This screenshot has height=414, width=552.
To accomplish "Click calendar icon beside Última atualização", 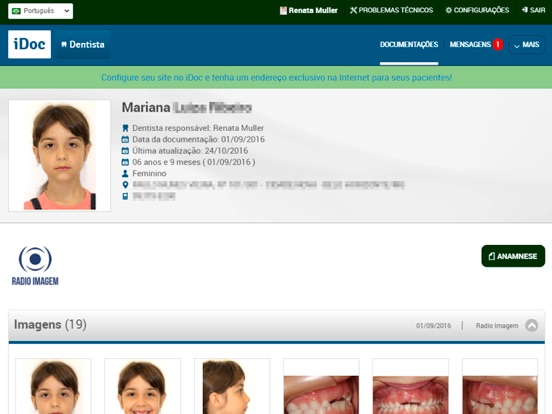I will click(125, 151).
